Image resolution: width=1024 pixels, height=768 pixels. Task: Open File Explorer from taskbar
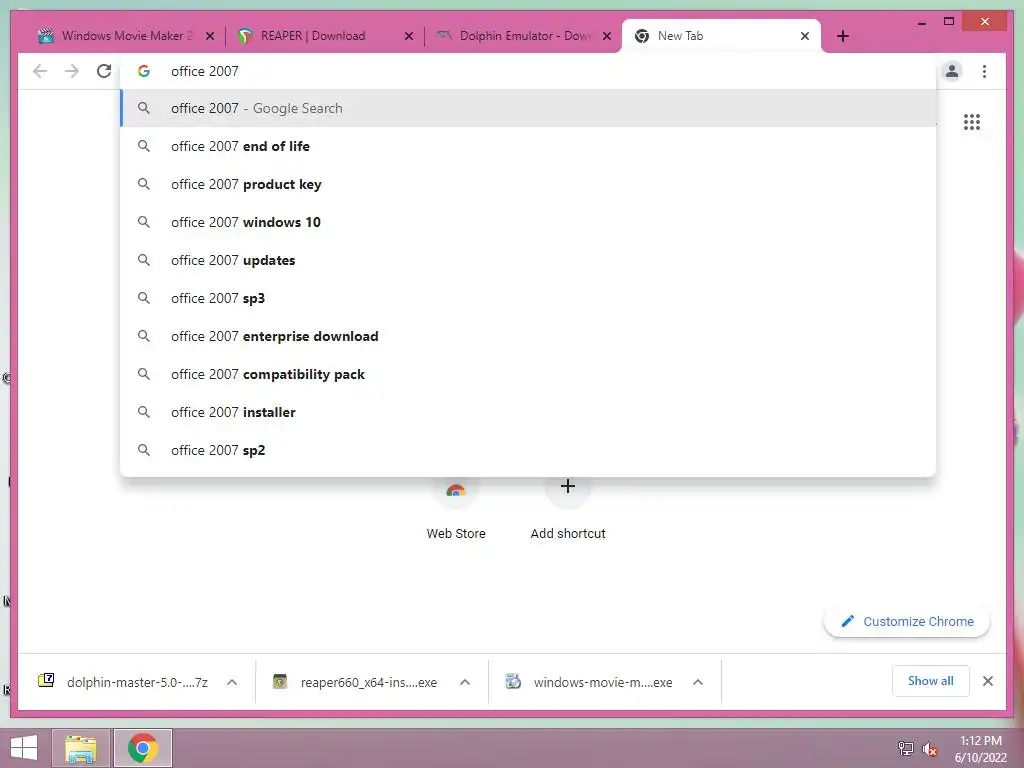(x=81, y=748)
